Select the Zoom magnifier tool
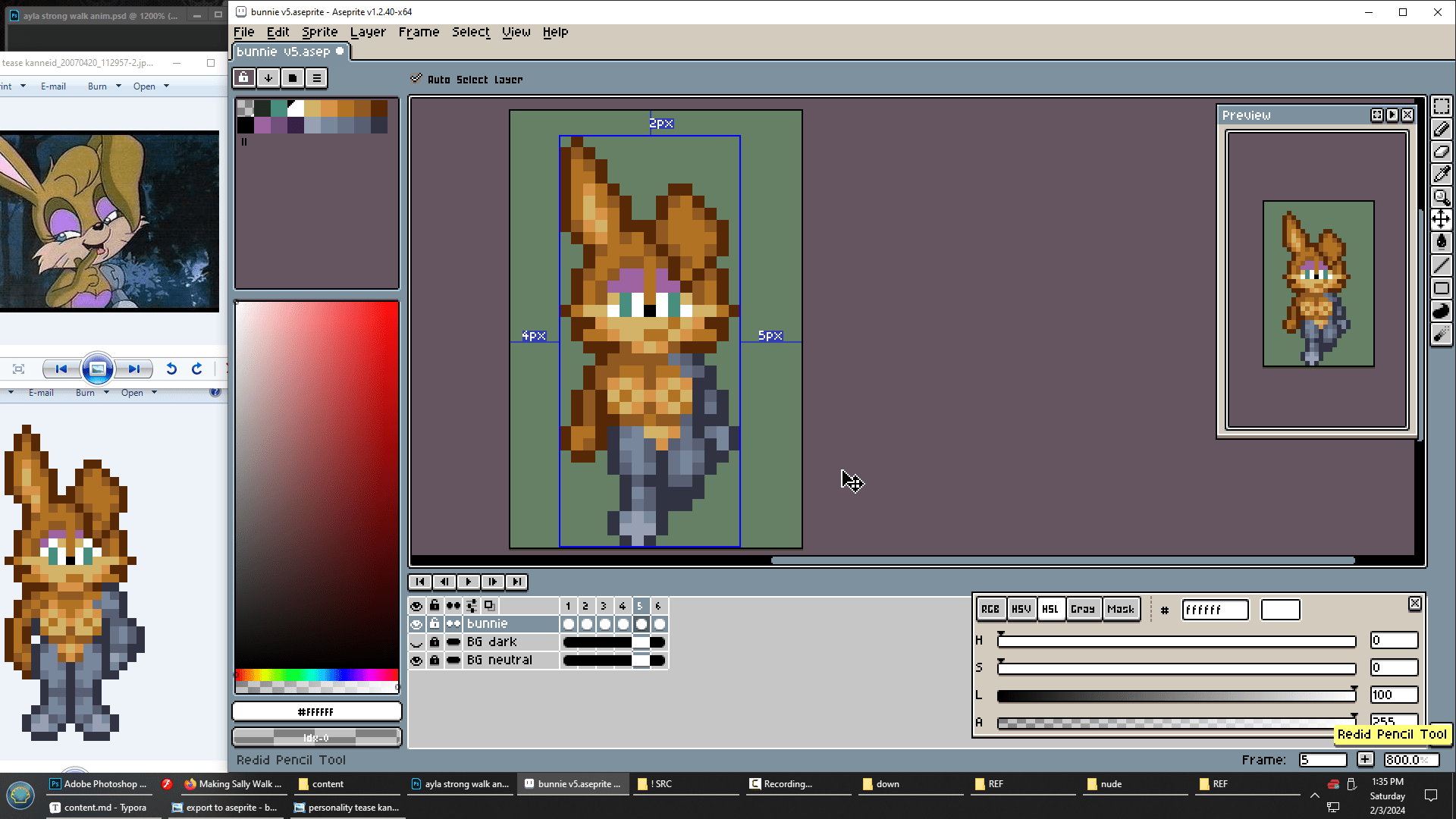 (x=1441, y=197)
